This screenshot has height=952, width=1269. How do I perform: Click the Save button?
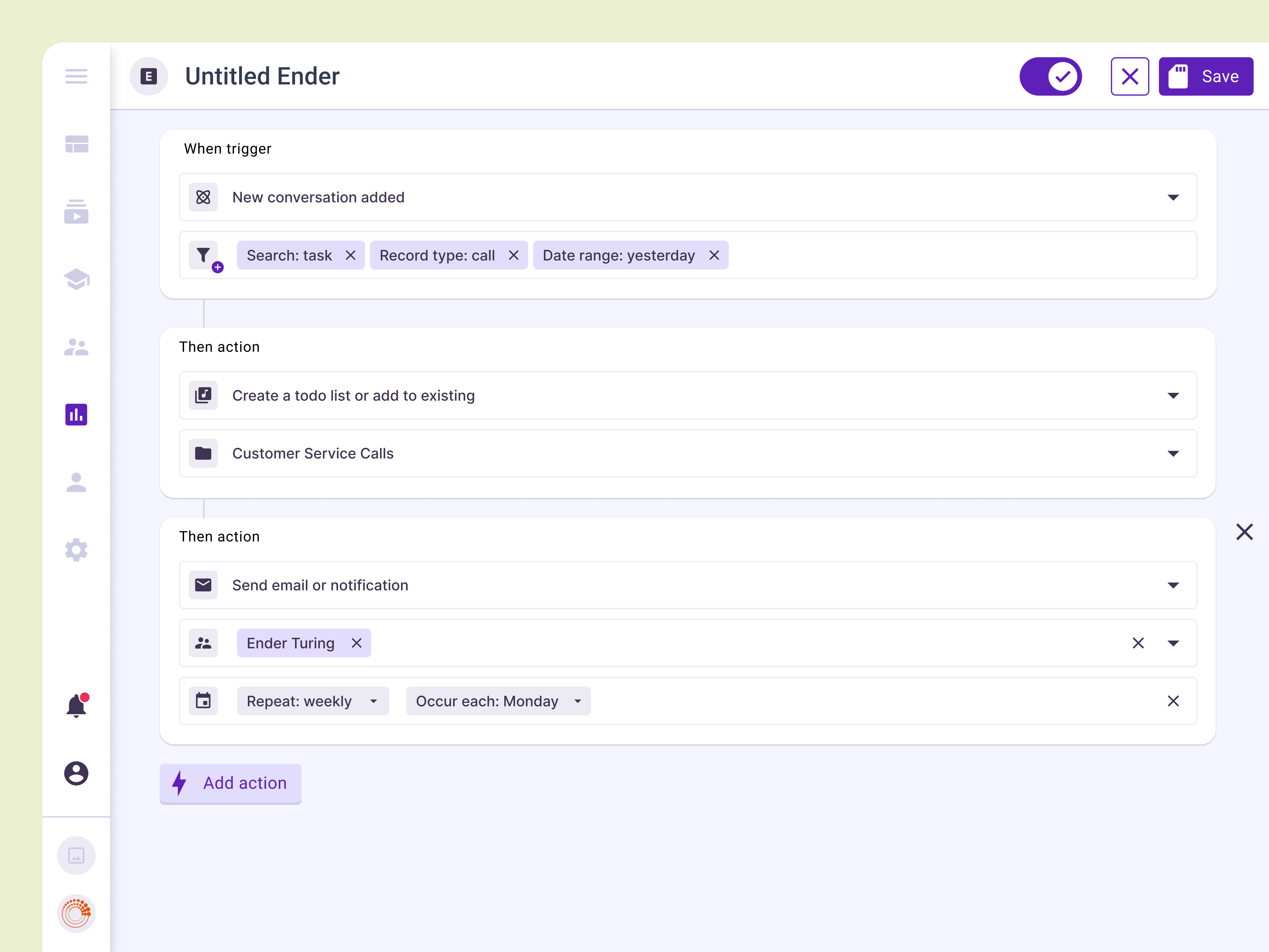[1205, 76]
